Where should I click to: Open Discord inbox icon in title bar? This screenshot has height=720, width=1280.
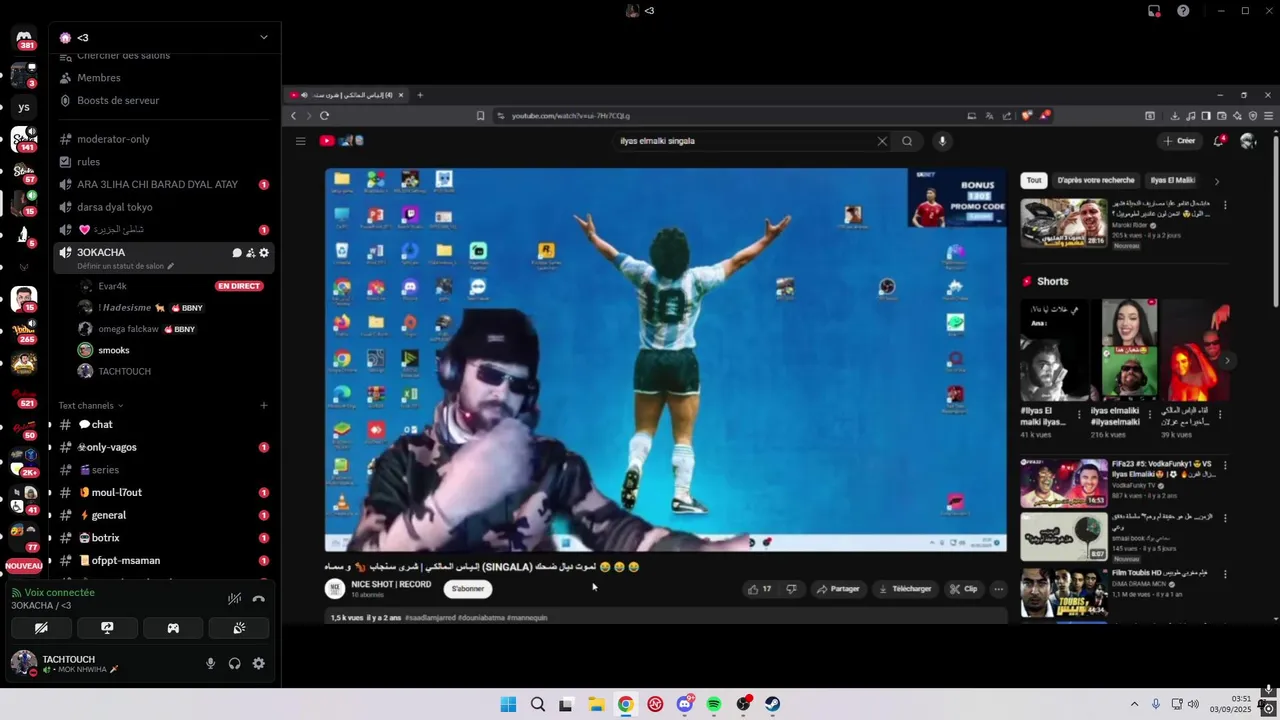1154,11
